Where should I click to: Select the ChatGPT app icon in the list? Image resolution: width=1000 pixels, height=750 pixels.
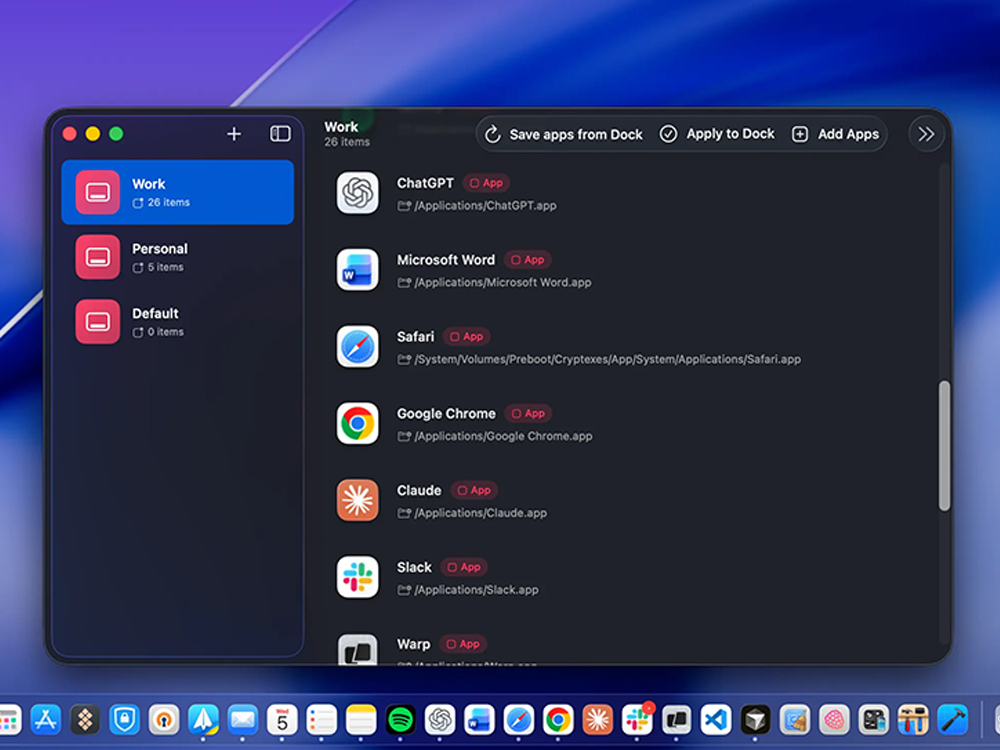[x=357, y=193]
